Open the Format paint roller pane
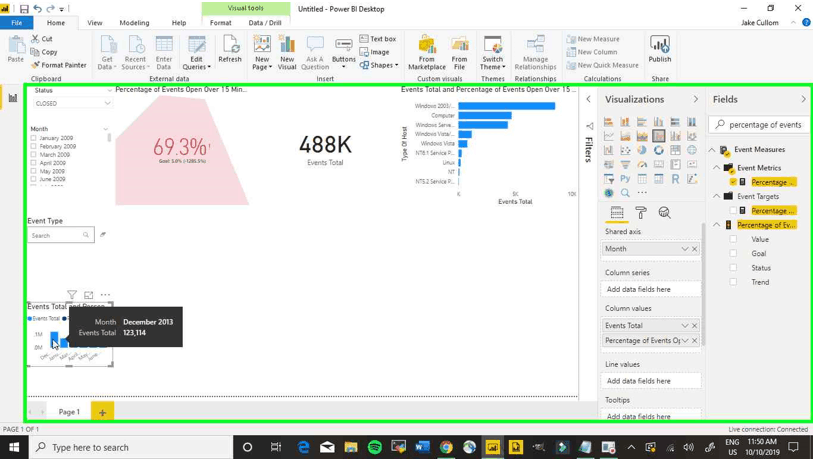This screenshot has width=813, height=461. click(x=641, y=213)
